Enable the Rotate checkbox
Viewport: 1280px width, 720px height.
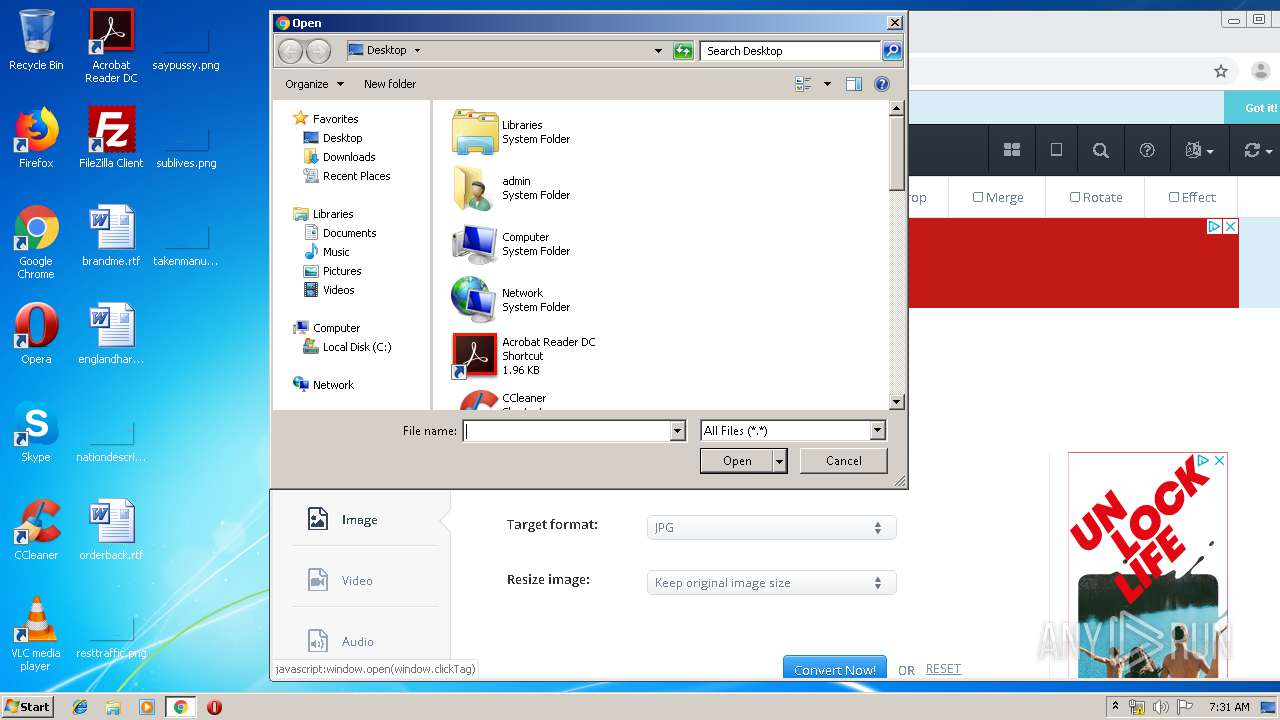point(1075,197)
